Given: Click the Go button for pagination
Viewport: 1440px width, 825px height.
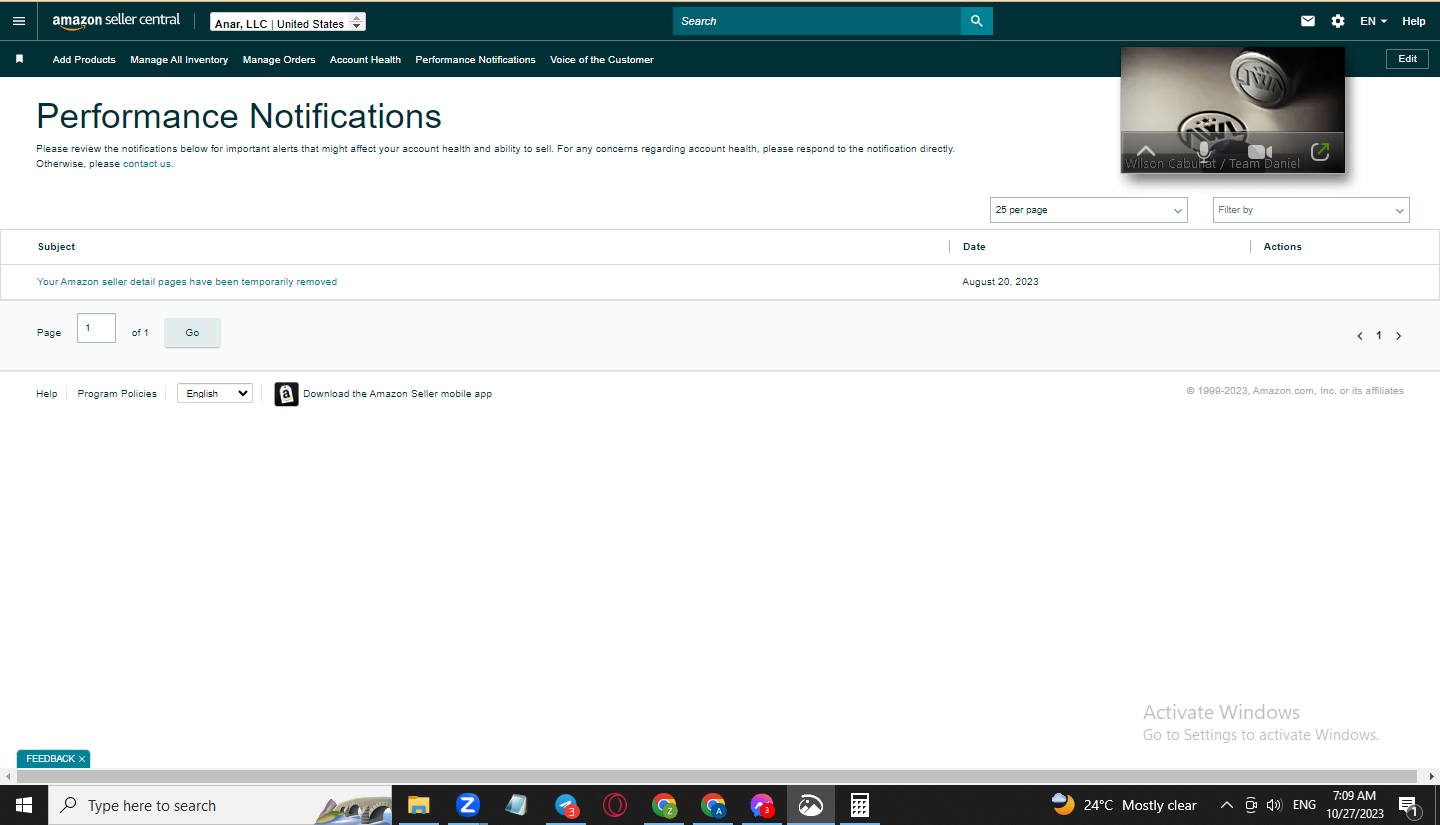Looking at the screenshot, I should point(192,333).
